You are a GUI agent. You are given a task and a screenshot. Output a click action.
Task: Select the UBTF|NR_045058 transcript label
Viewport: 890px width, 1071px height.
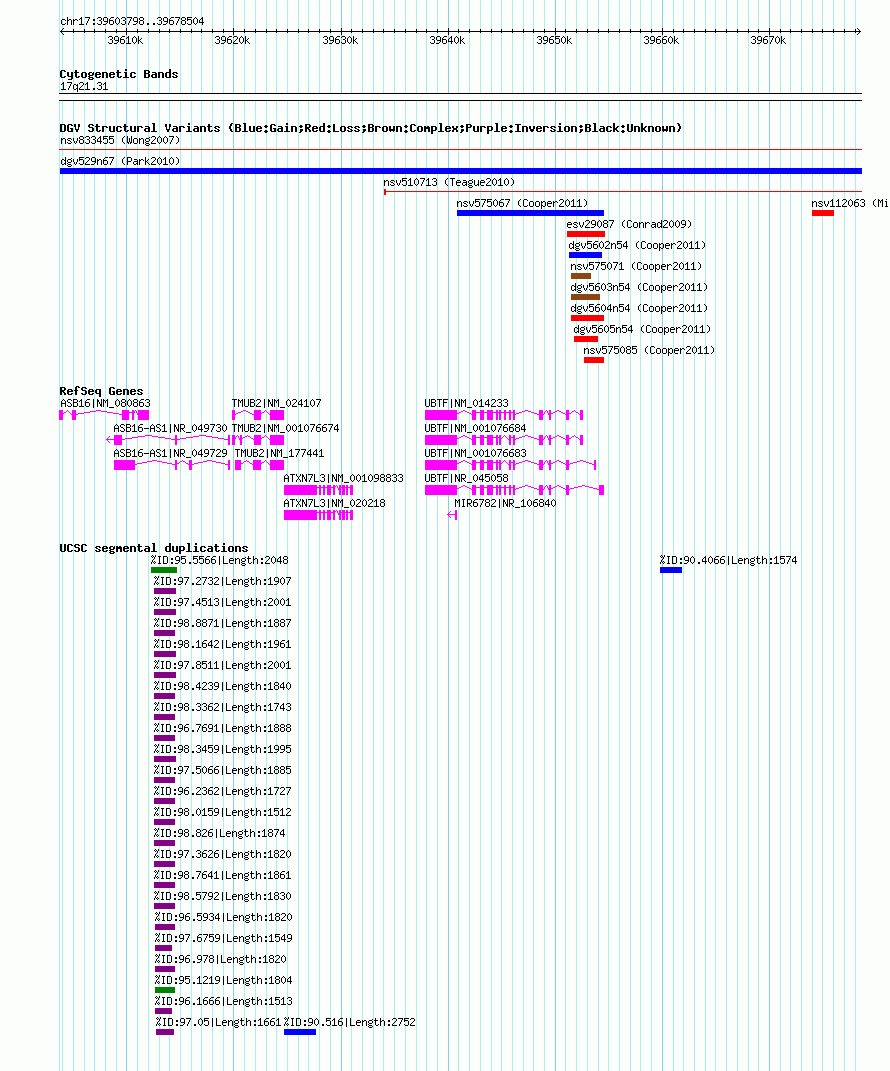pos(467,479)
